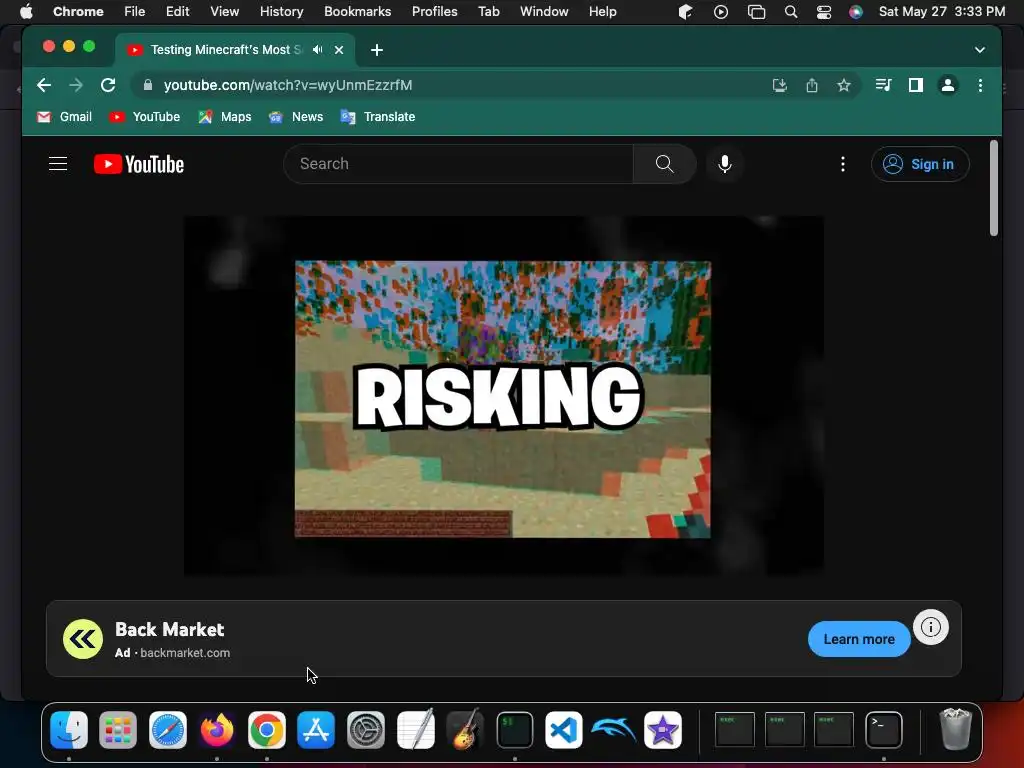Open the Edit menu

coord(177,12)
